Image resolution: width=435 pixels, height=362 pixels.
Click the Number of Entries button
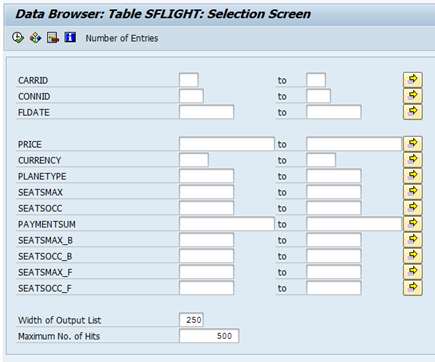[x=122, y=38]
